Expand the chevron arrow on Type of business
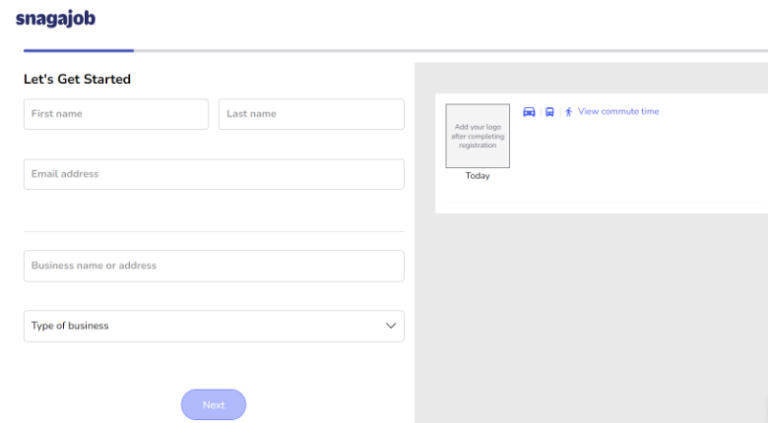Image resolution: width=768 pixels, height=423 pixels. (390, 326)
